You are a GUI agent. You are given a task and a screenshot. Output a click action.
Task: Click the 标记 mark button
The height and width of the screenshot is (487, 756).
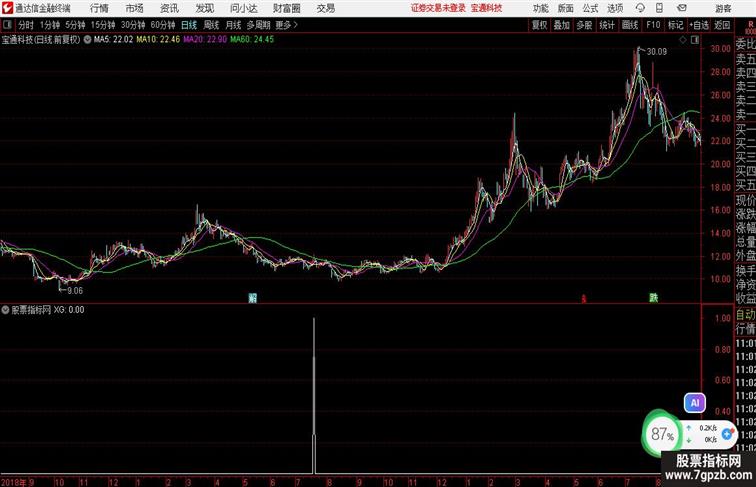[675, 25]
